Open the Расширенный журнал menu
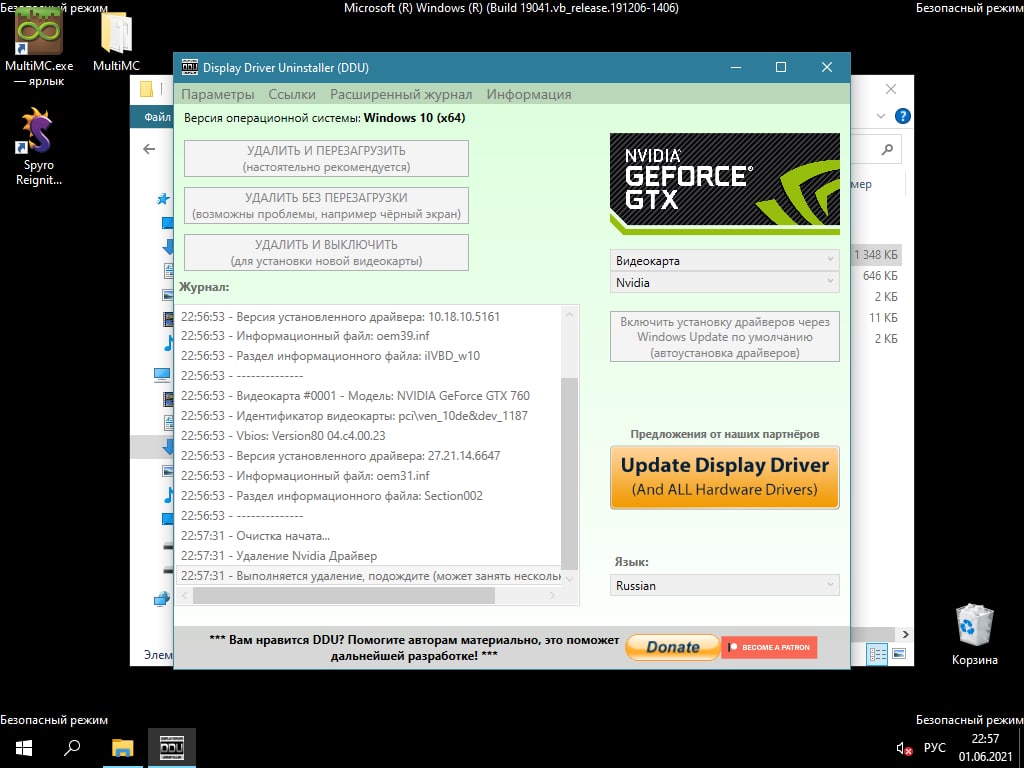Screen dimensions: 1024x768 [x=401, y=94]
